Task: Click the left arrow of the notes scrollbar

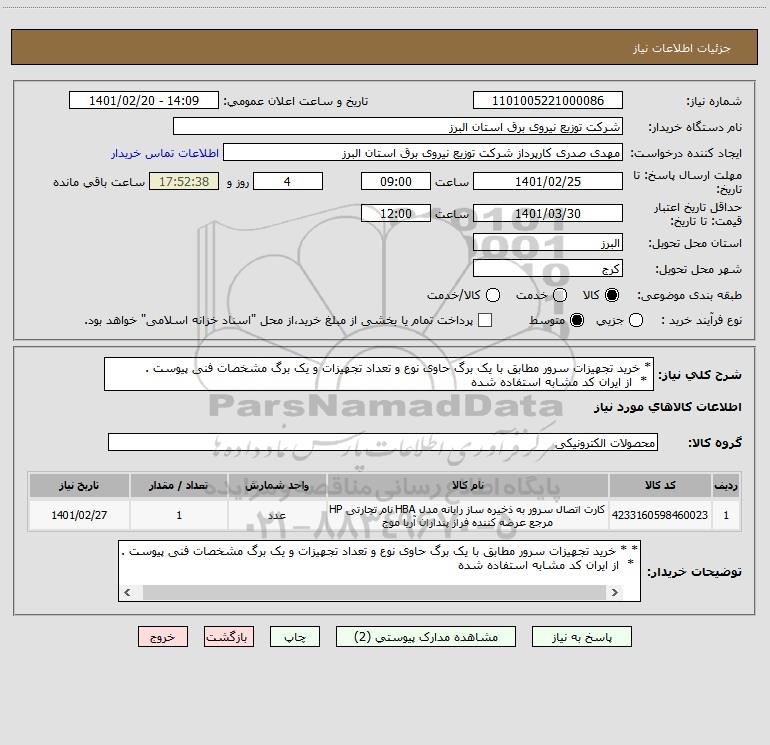Action: pos(128,592)
